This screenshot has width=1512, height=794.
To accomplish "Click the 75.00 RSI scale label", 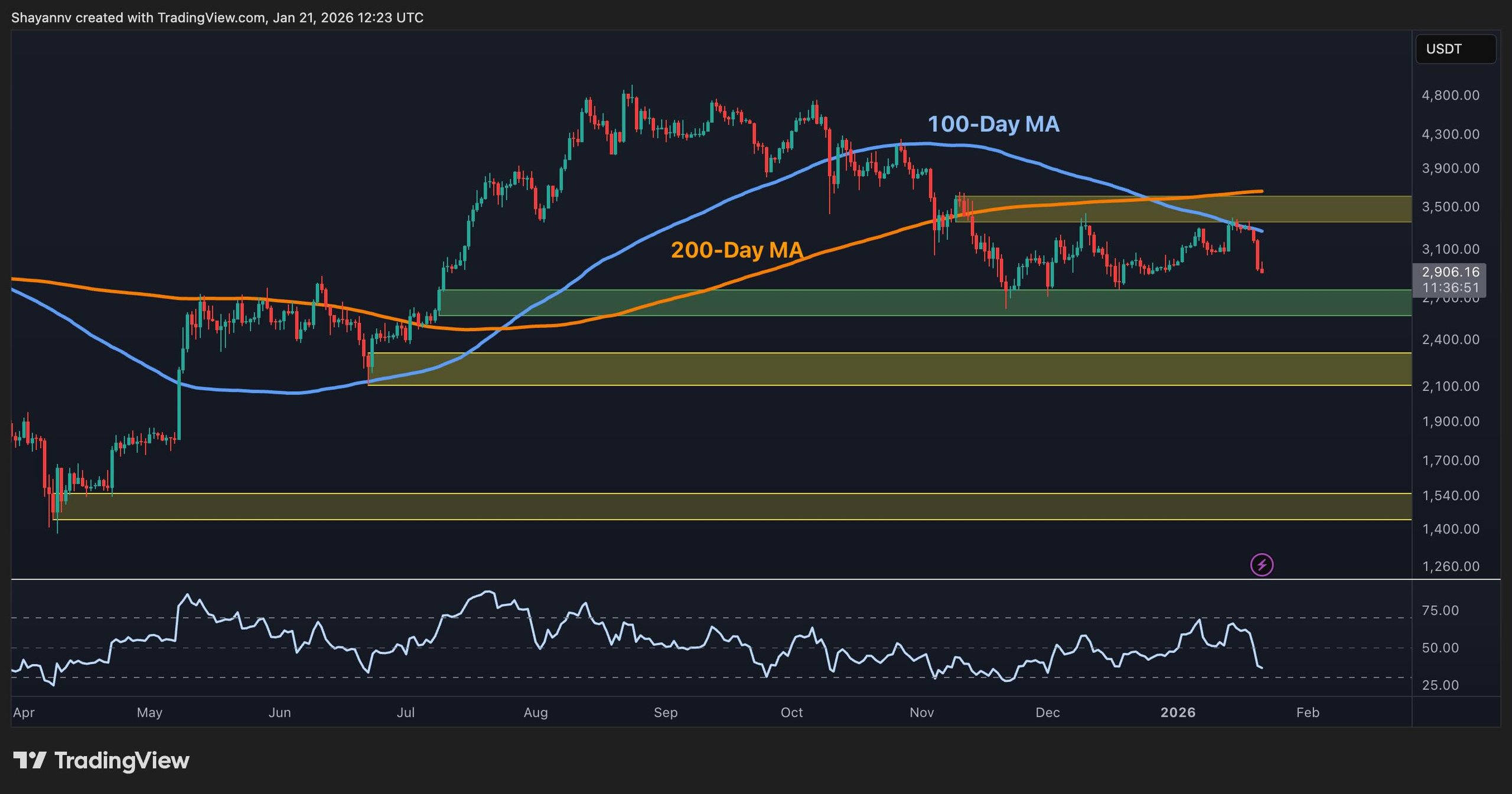I will (1440, 610).
